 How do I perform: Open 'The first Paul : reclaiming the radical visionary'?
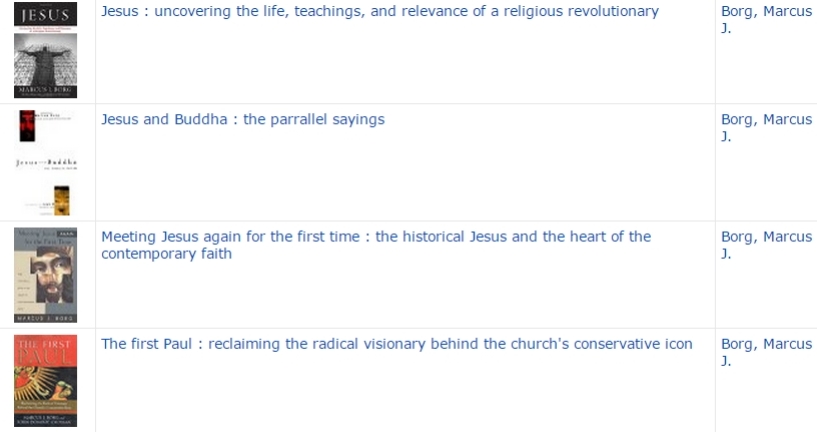coord(397,344)
